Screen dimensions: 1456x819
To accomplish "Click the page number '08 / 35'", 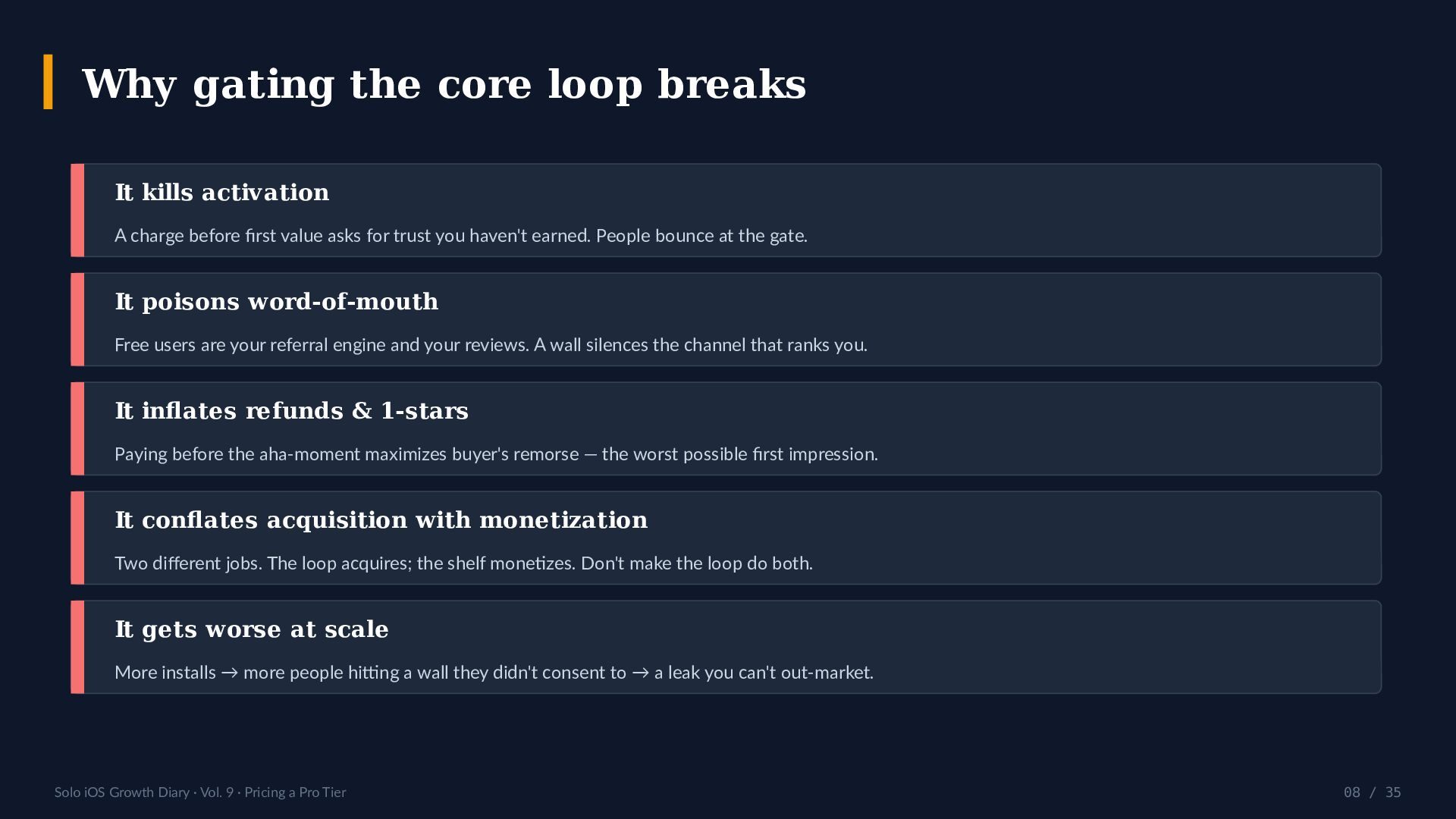I will pyautogui.click(x=1372, y=792).
